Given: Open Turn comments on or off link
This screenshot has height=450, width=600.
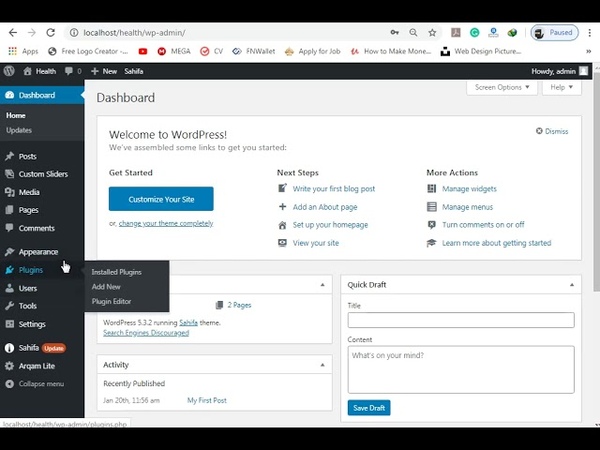Looking at the screenshot, I should point(483,225).
